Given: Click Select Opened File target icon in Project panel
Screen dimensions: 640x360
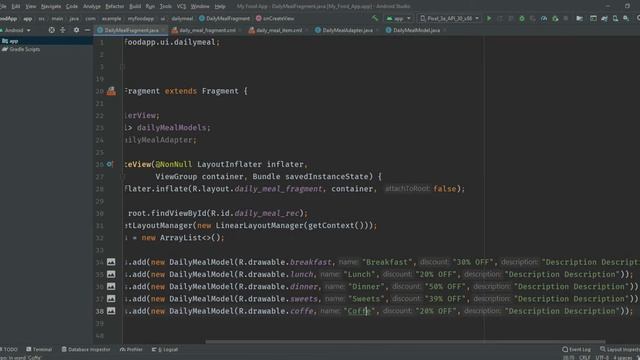Looking at the screenshot, I should pos(51,30).
